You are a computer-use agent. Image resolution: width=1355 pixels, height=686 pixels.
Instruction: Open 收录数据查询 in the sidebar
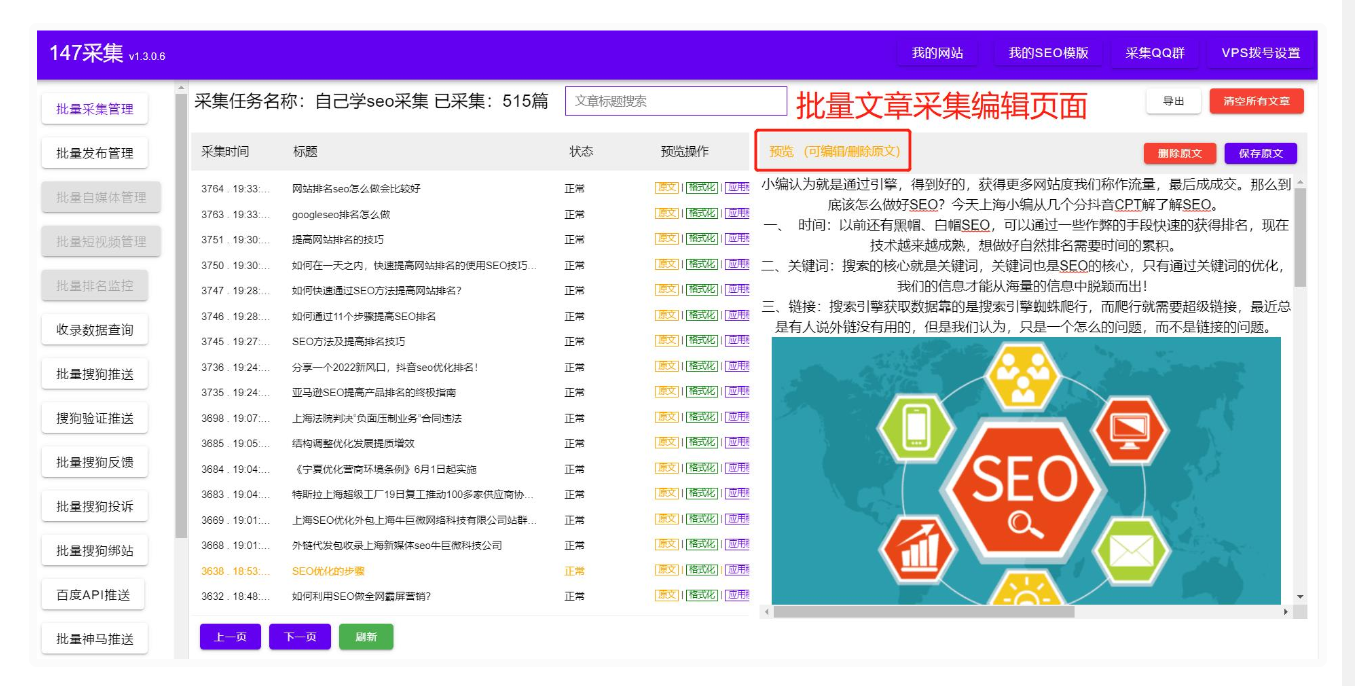coord(94,330)
